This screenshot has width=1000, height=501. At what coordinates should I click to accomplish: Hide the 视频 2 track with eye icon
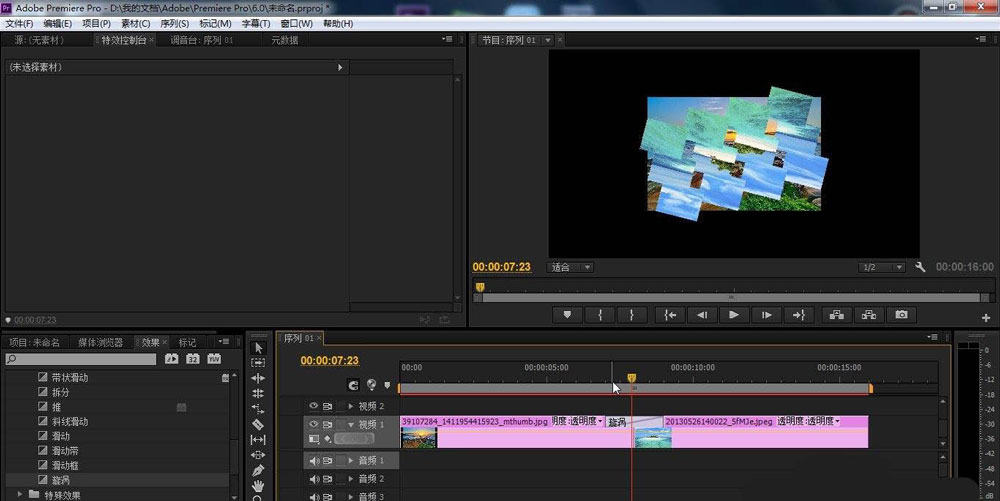[314, 406]
